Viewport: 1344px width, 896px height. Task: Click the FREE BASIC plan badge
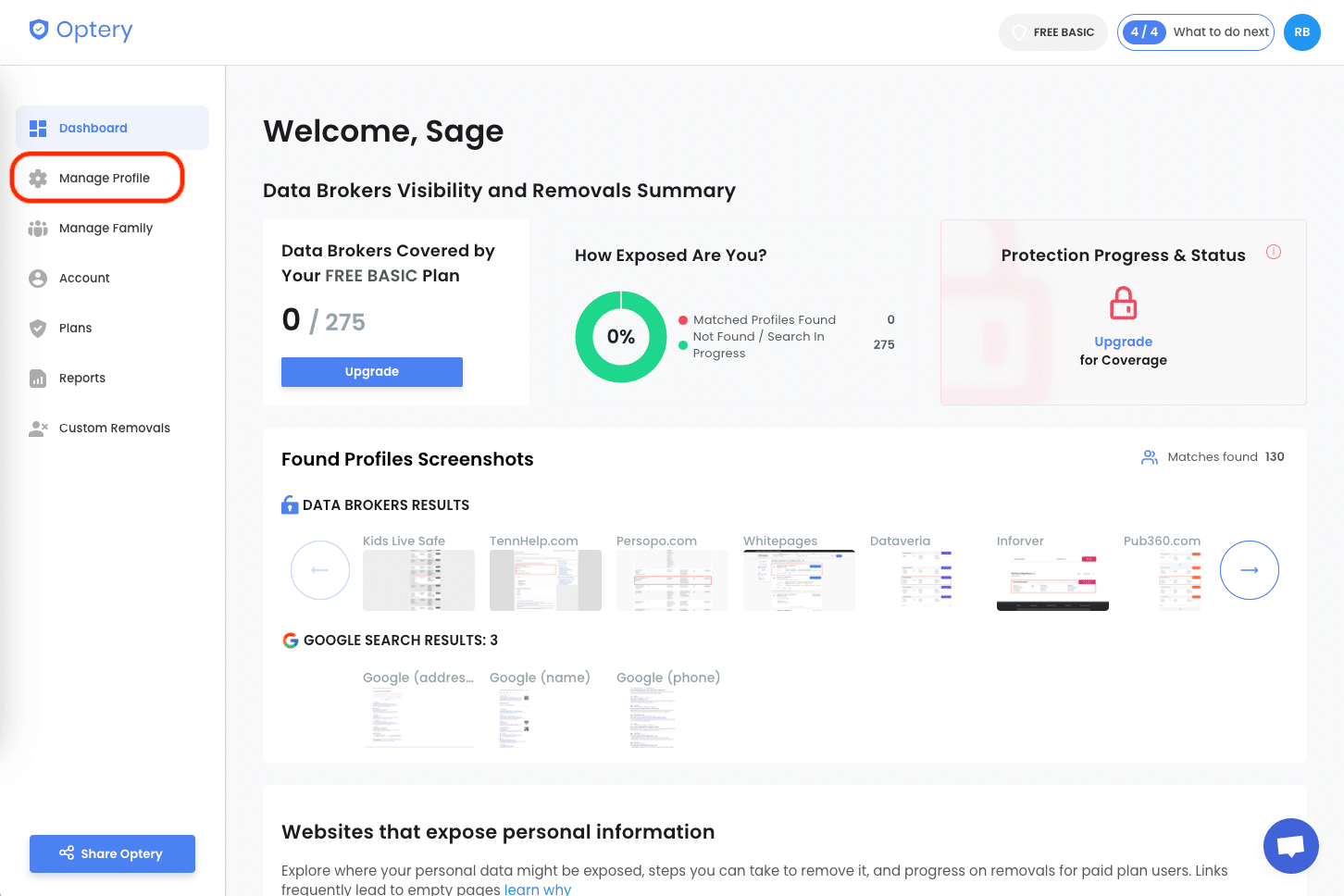1052,32
